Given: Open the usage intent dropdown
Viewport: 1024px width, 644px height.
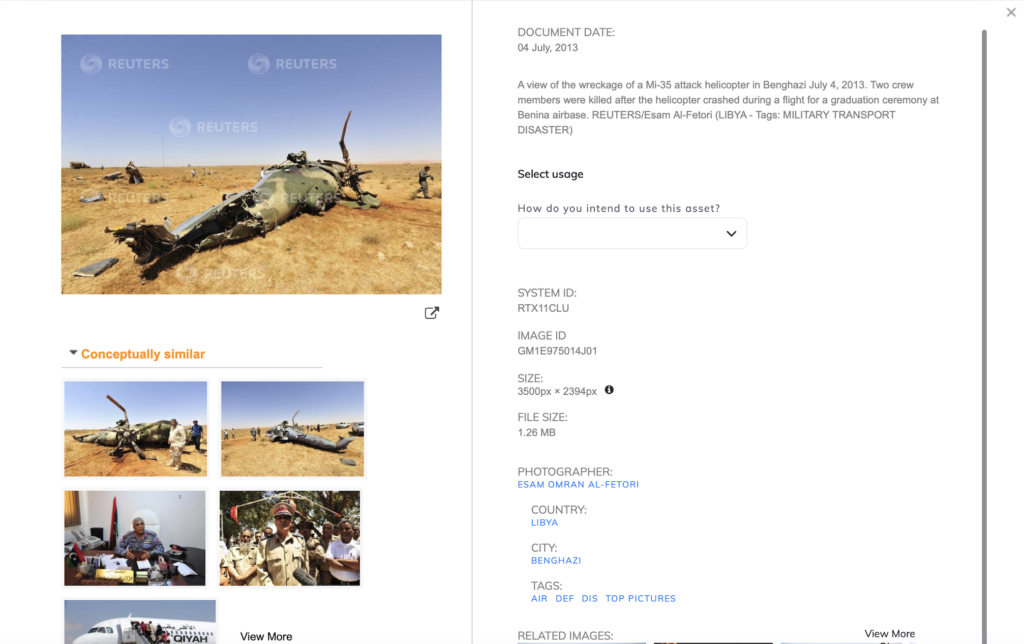Looking at the screenshot, I should [x=632, y=233].
